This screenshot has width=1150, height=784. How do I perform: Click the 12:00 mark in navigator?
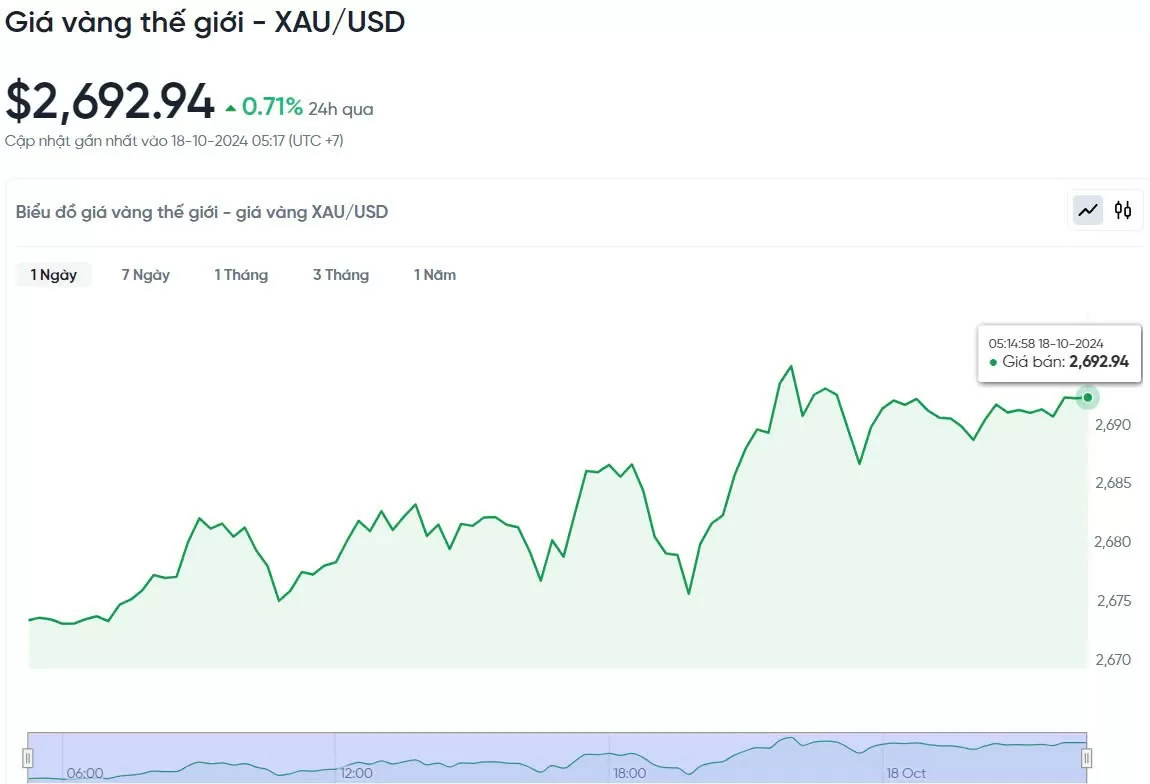[357, 773]
